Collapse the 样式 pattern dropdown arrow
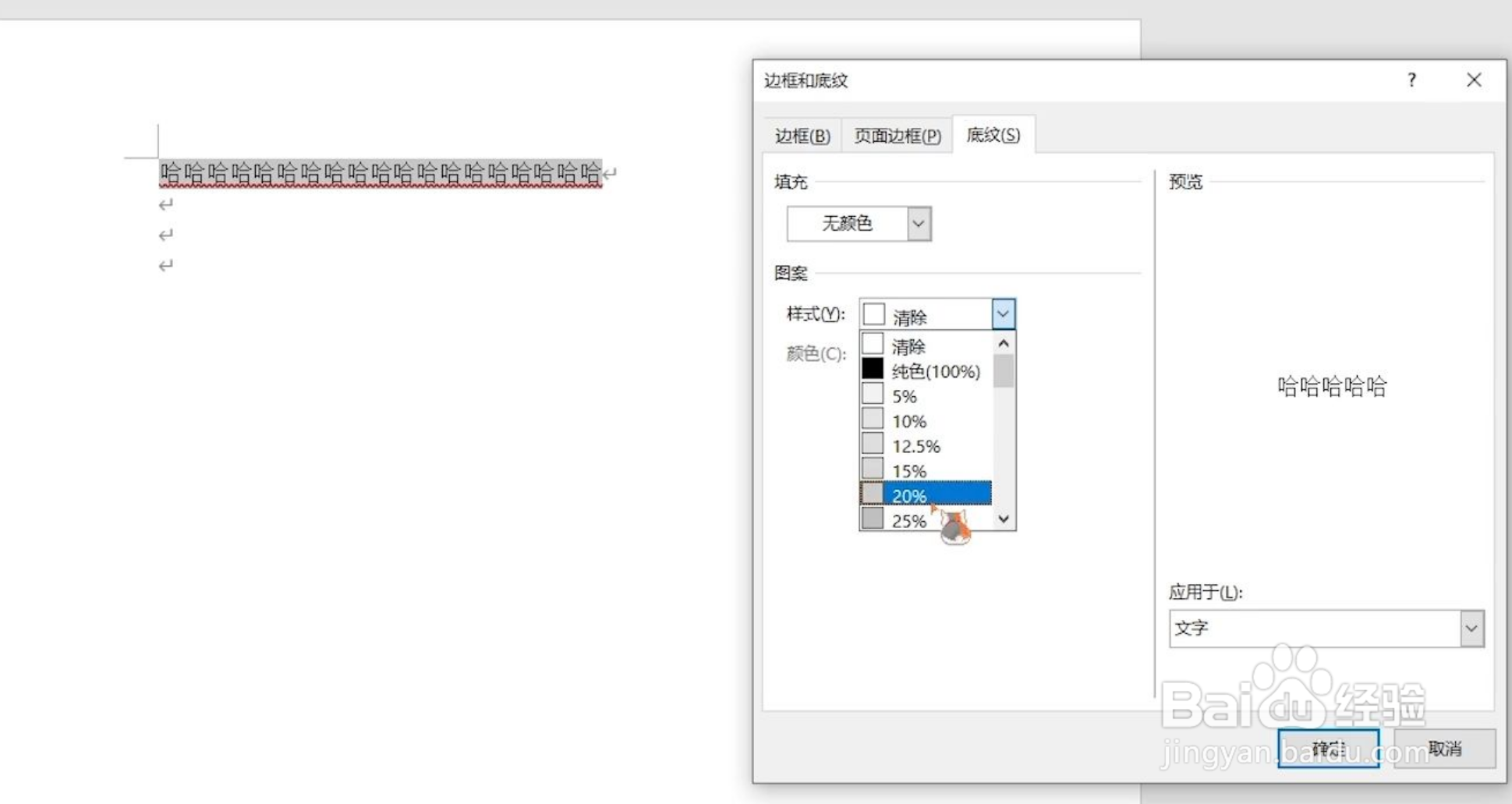 pyautogui.click(x=1003, y=314)
